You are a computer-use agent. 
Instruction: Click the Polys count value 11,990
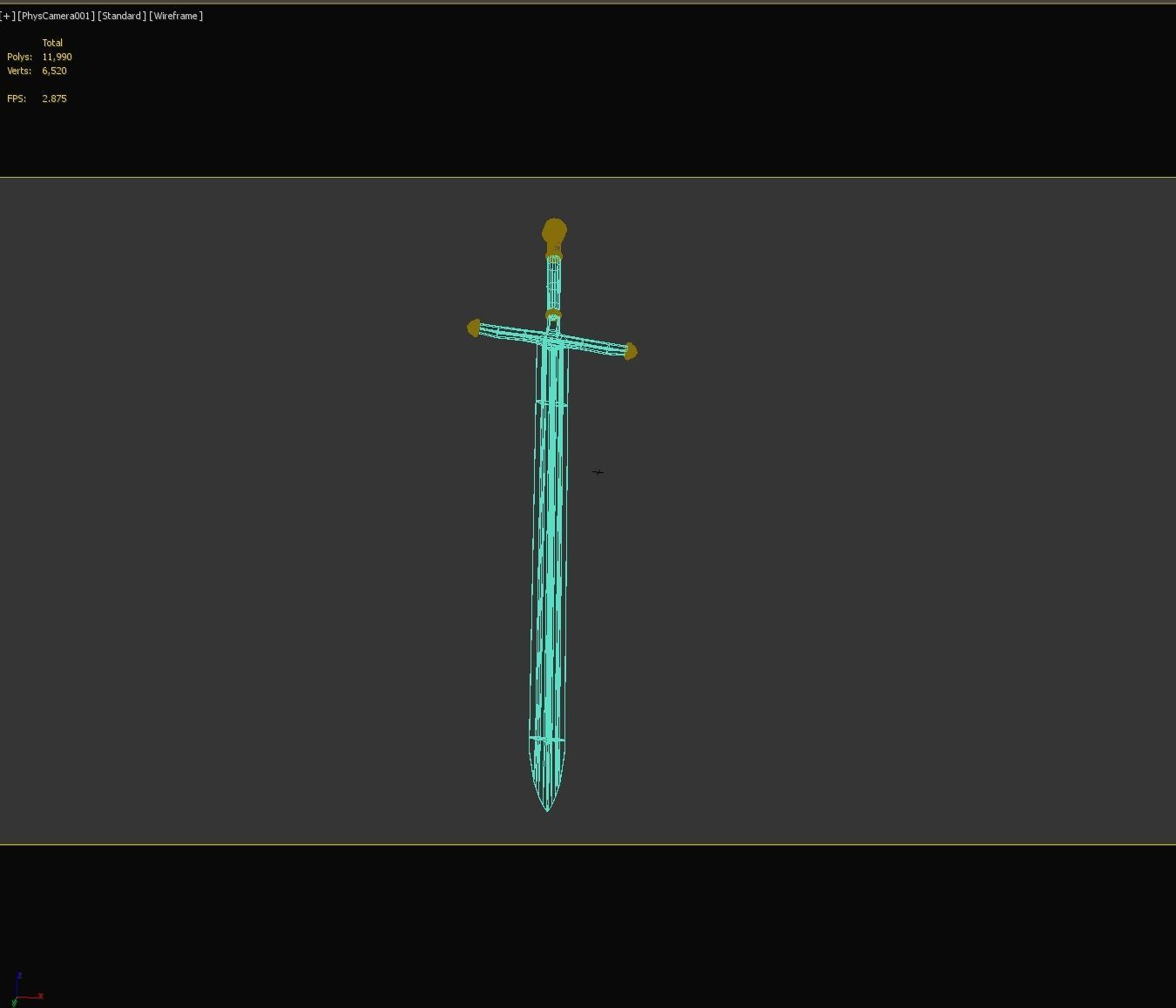[x=57, y=57]
